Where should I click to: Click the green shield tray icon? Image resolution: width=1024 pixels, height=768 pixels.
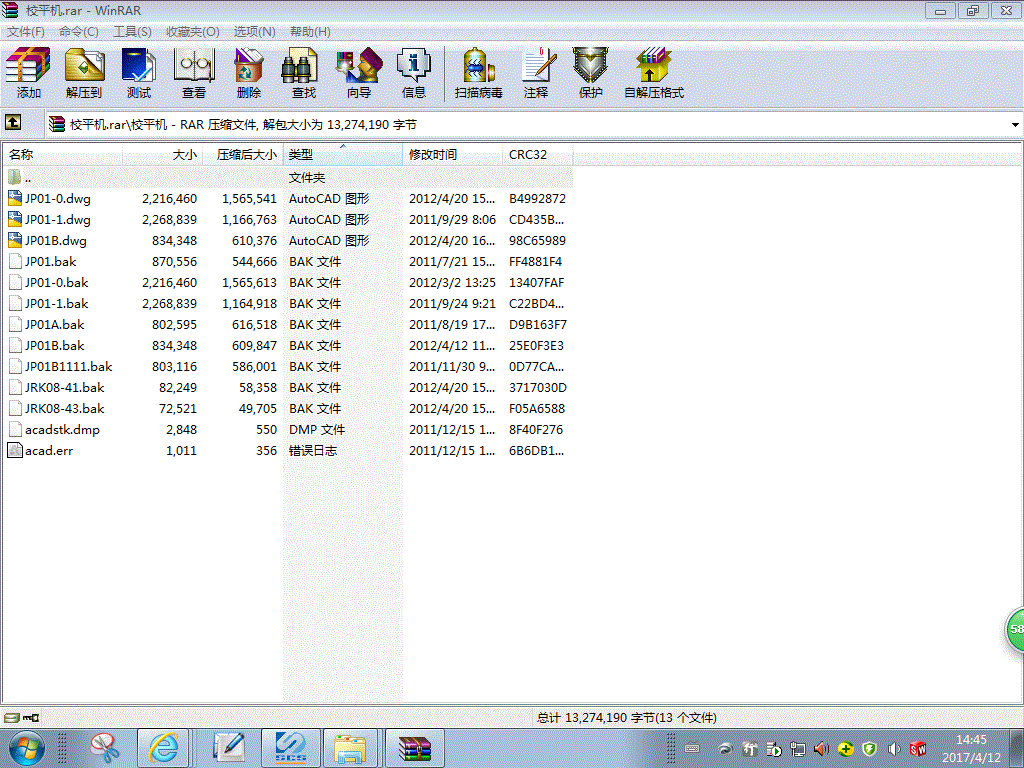[x=869, y=748]
